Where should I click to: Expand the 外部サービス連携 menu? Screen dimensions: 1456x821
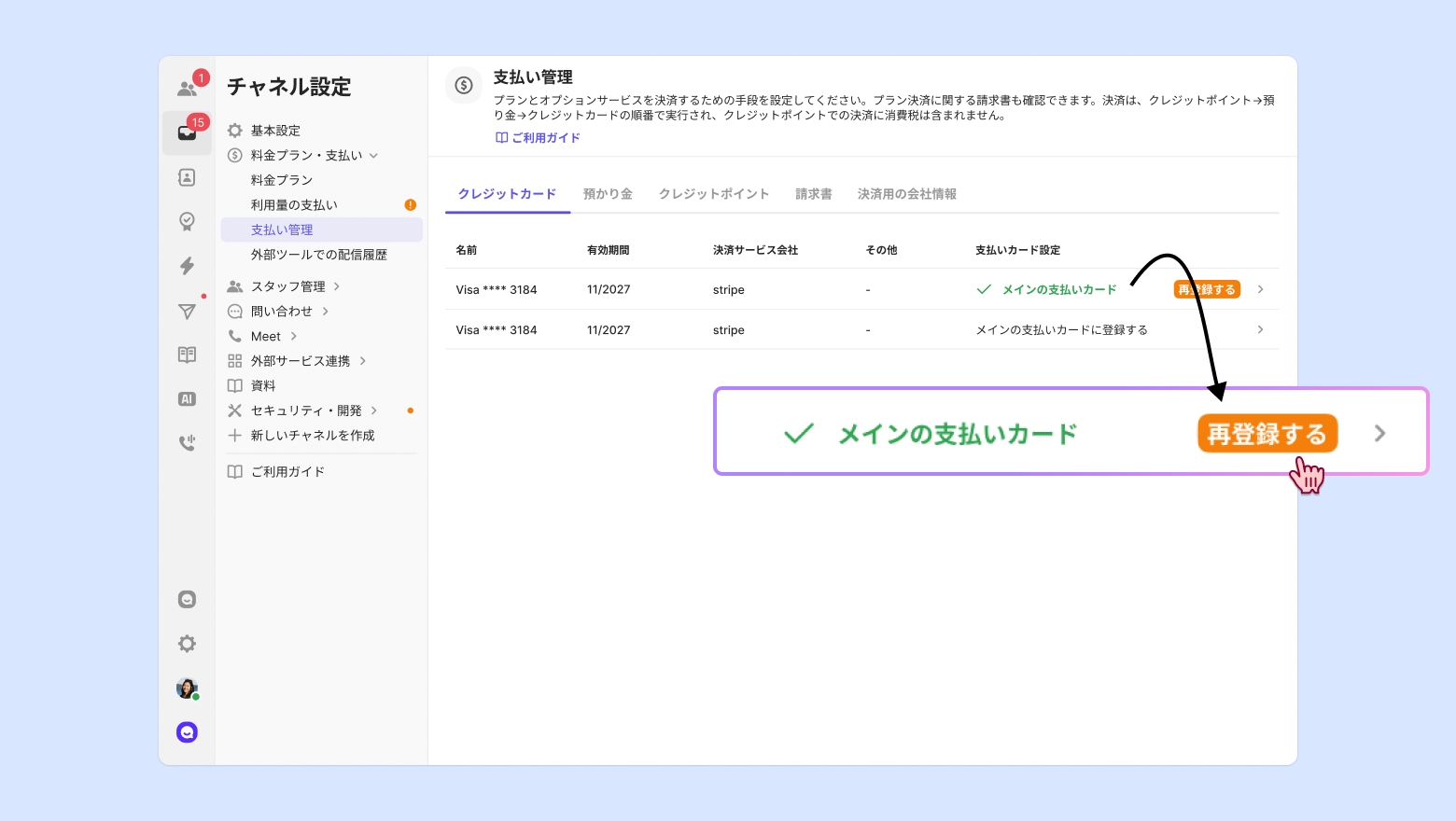[301, 361]
